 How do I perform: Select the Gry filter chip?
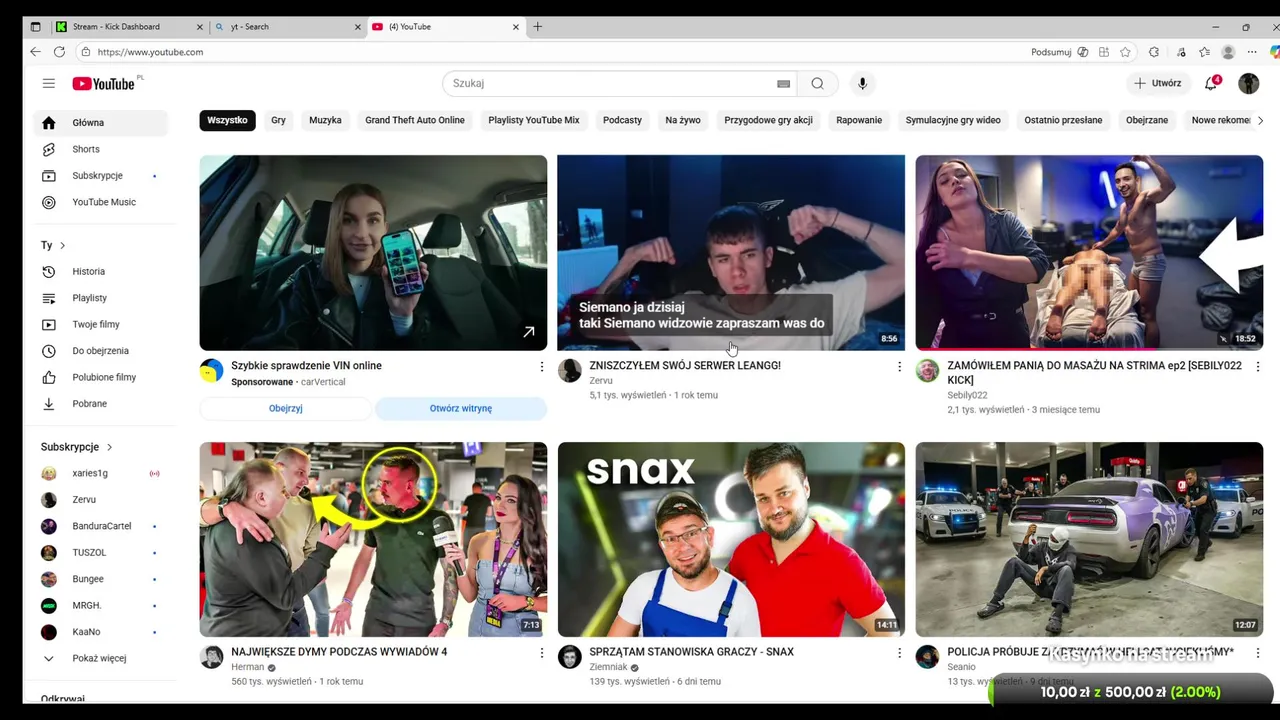[x=278, y=120]
